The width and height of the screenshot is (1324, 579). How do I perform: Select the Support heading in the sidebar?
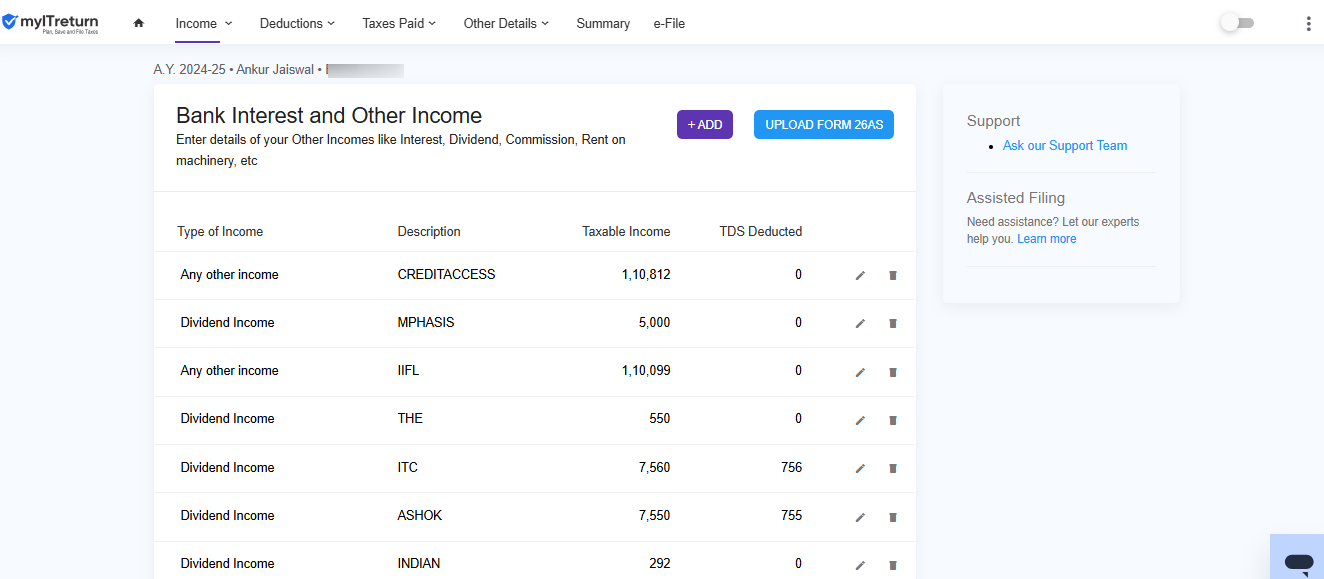[x=994, y=121]
